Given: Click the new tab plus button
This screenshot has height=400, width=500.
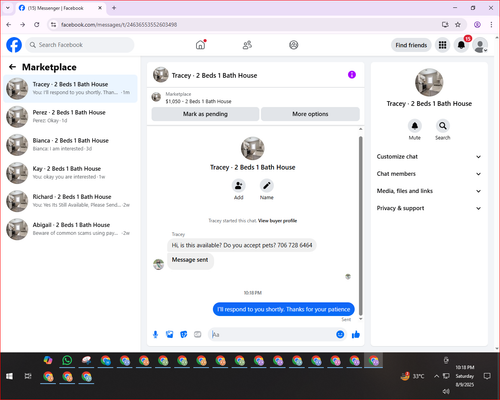Looking at the screenshot, I should [114, 8].
